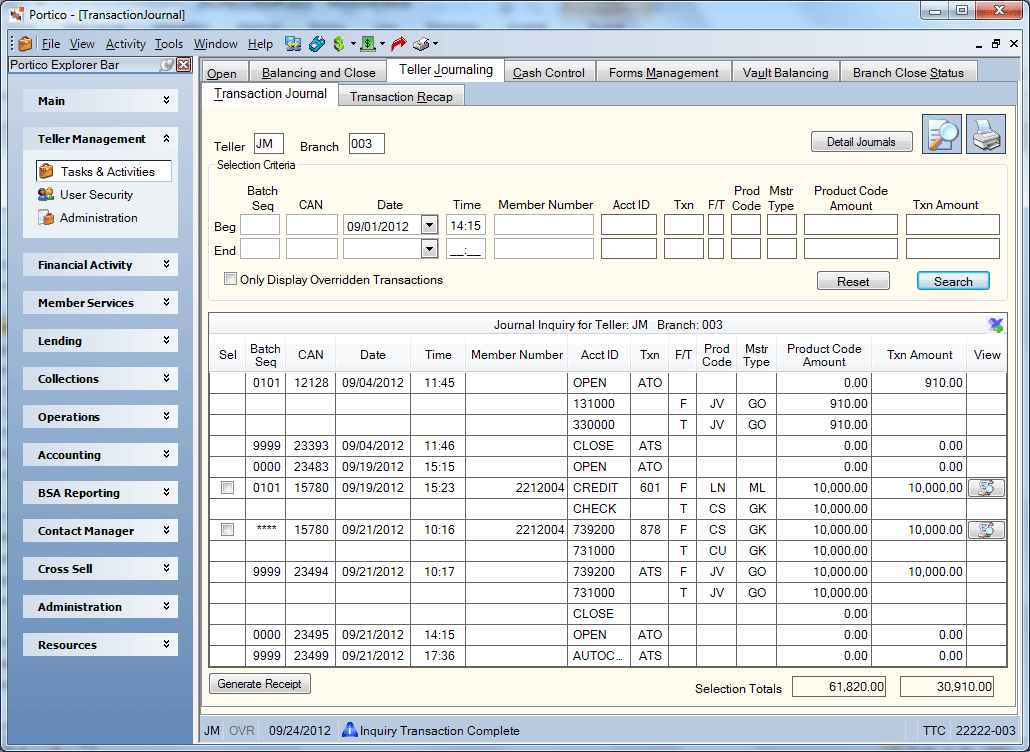Click the Search button

[953, 281]
